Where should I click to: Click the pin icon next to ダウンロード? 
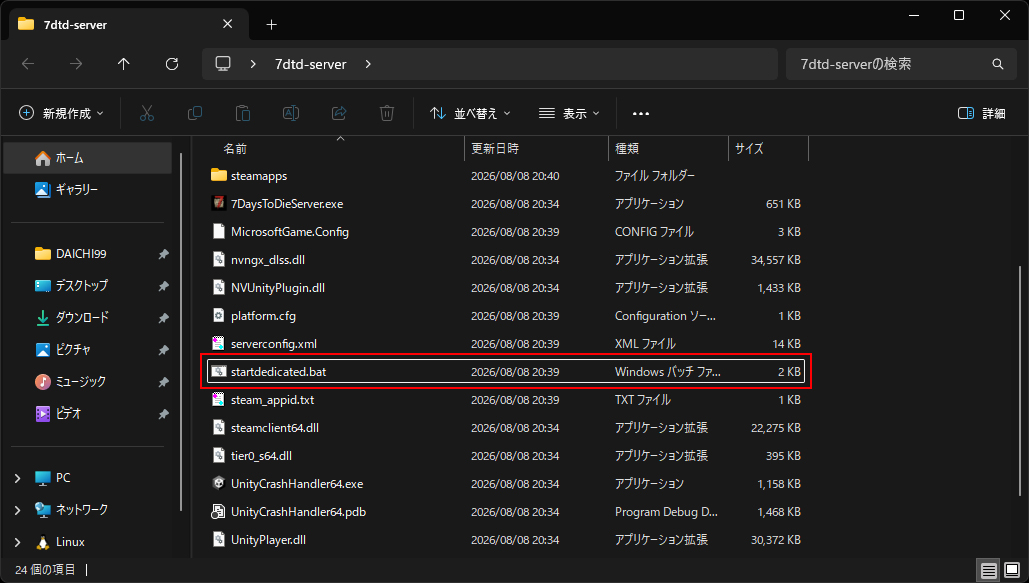click(163, 318)
